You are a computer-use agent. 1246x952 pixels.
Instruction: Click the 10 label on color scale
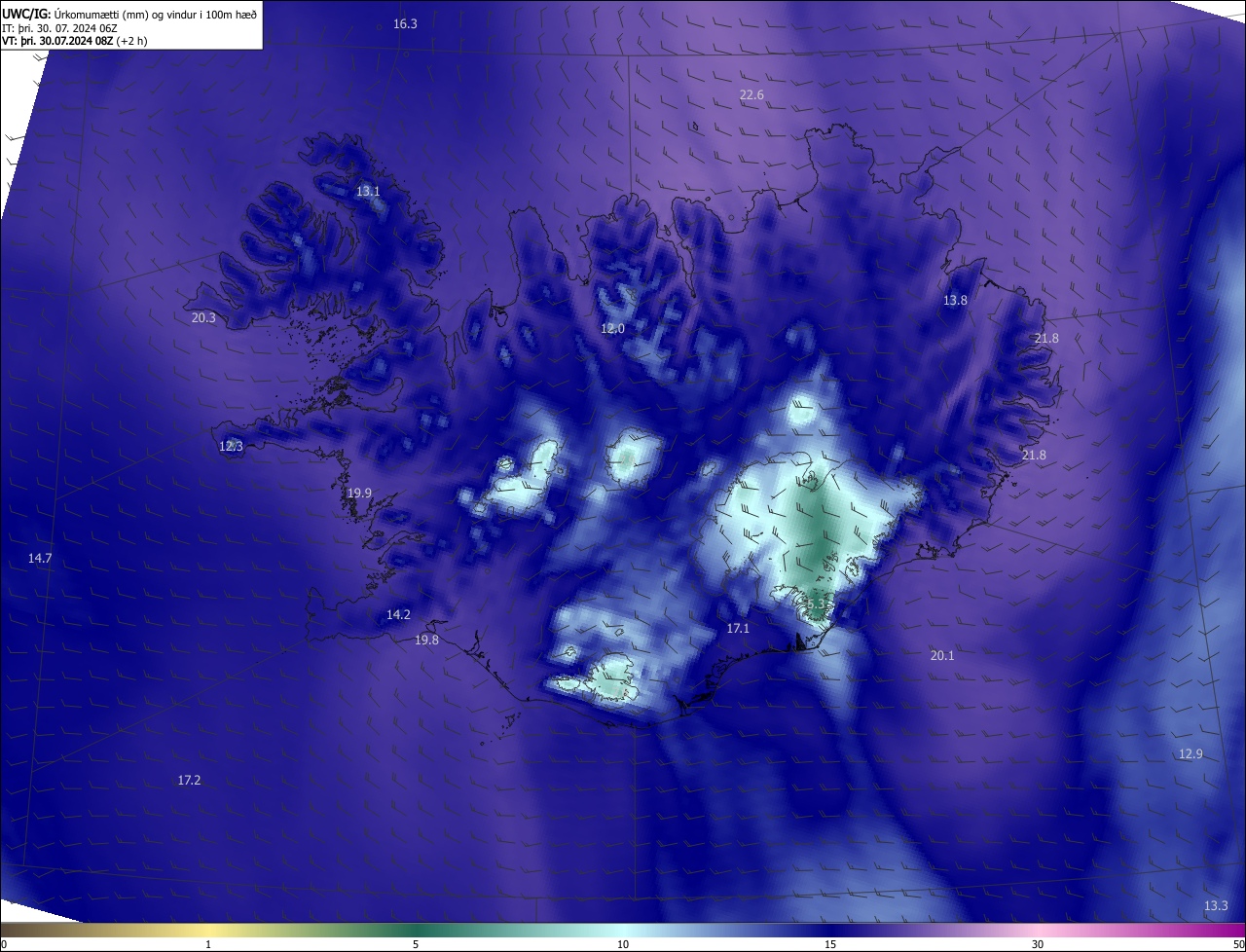click(623, 944)
